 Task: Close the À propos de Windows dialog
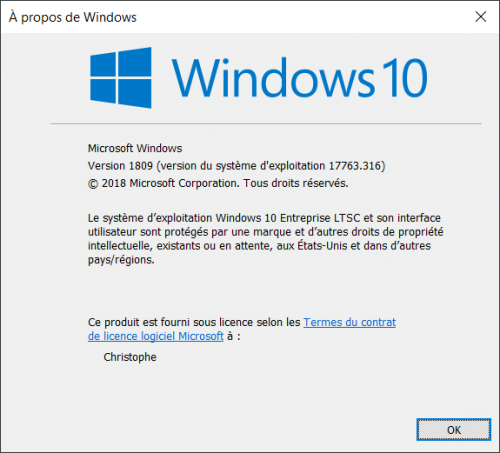481,17
